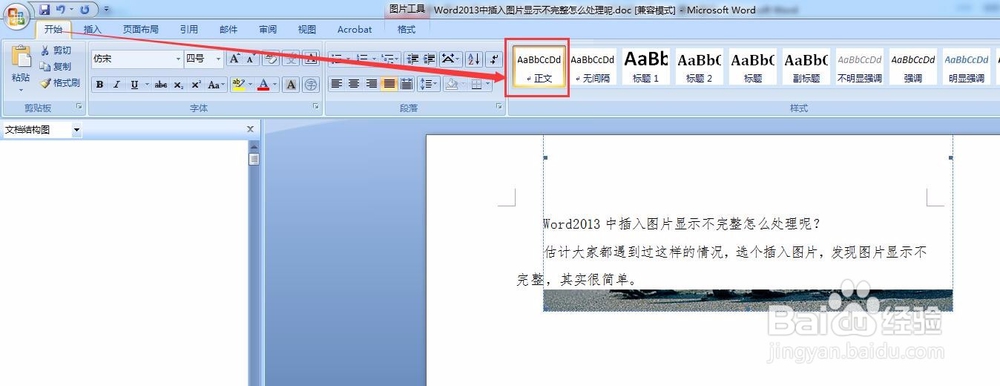Image resolution: width=1000 pixels, height=386 pixels.
Task: Activate the 格式刷 format painter
Action: tap(60, 83)
